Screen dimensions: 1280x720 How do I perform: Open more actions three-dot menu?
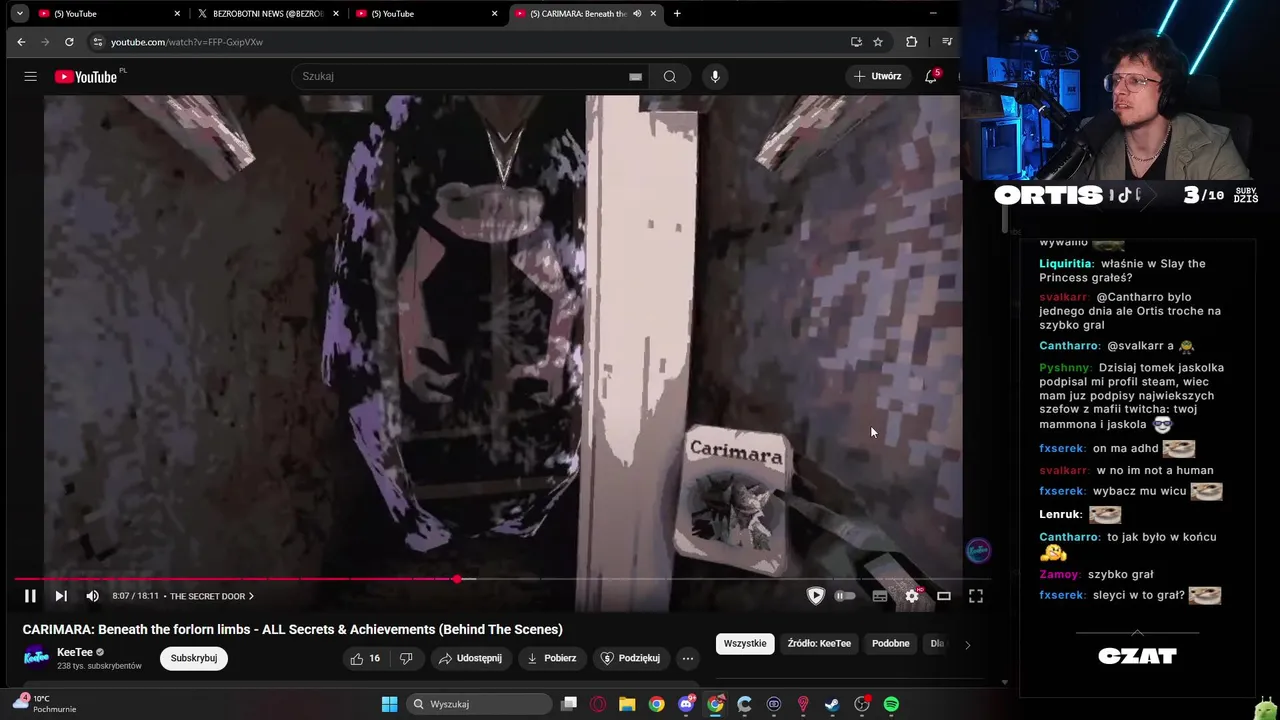[688, 658]
